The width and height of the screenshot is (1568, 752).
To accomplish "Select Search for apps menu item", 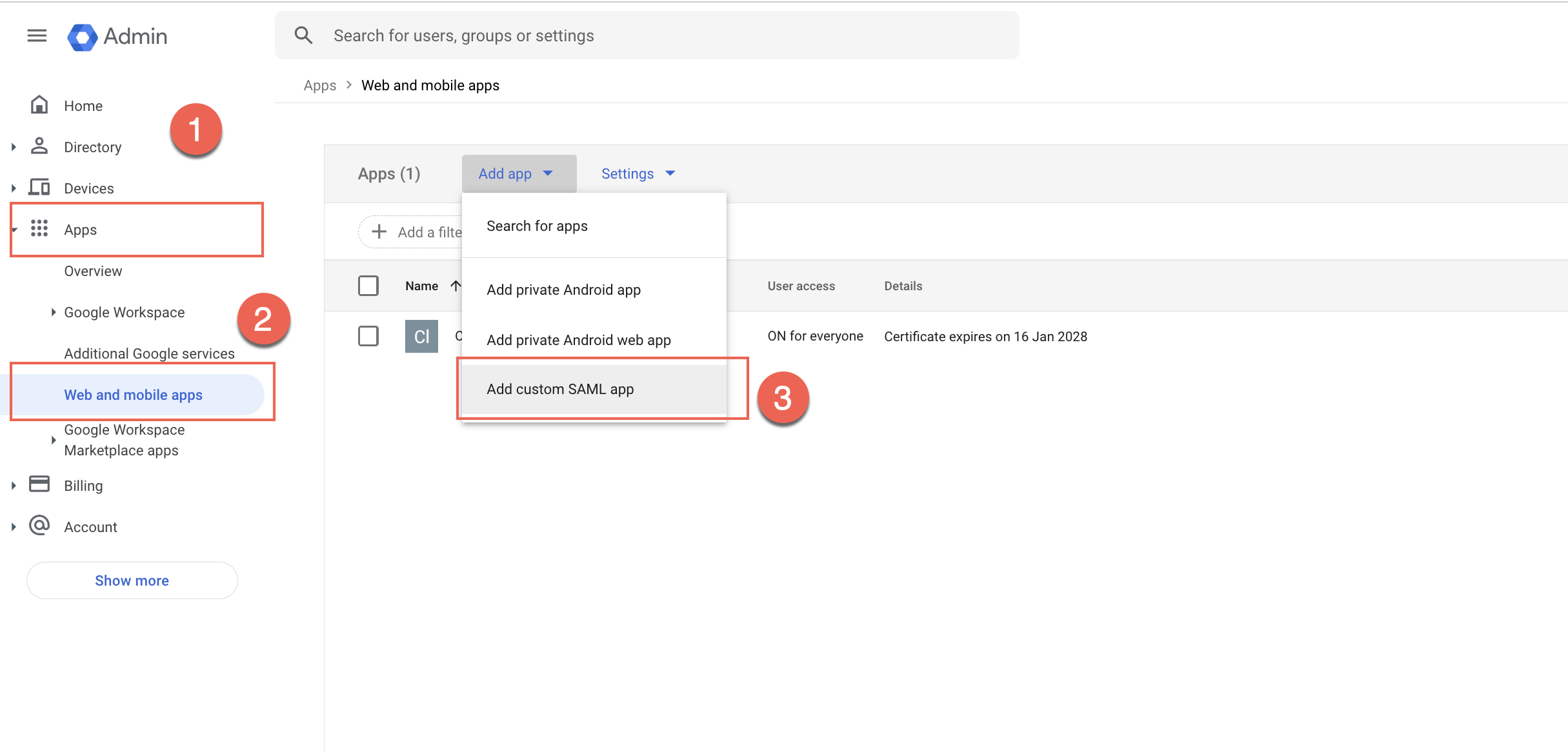I will pos(594,226).
